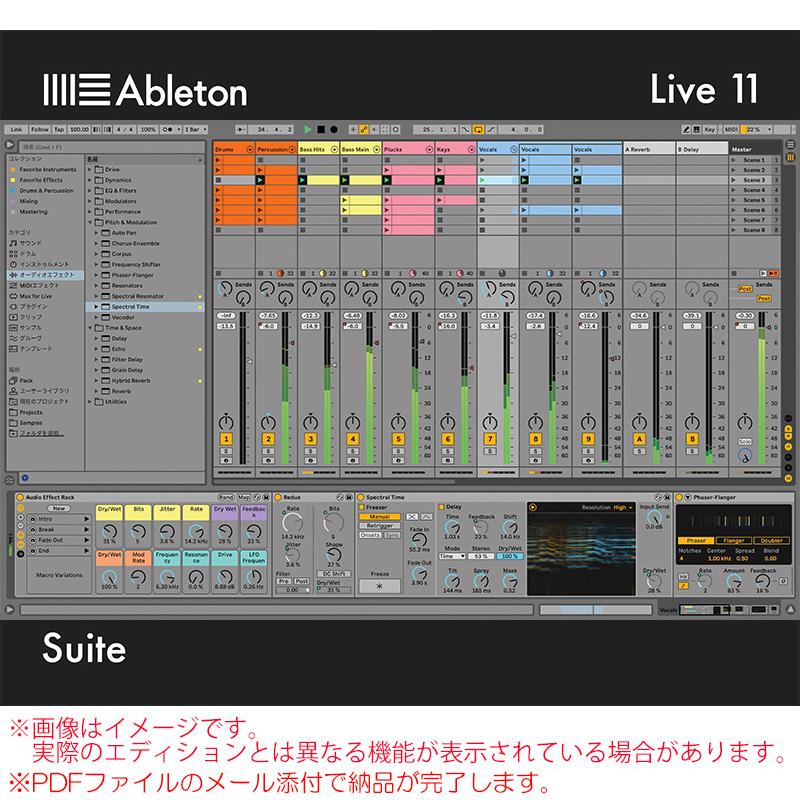The width and height of the screenshot is (800, 800).
Task: Click track activator 5 on Plucks
Action: 398,439
